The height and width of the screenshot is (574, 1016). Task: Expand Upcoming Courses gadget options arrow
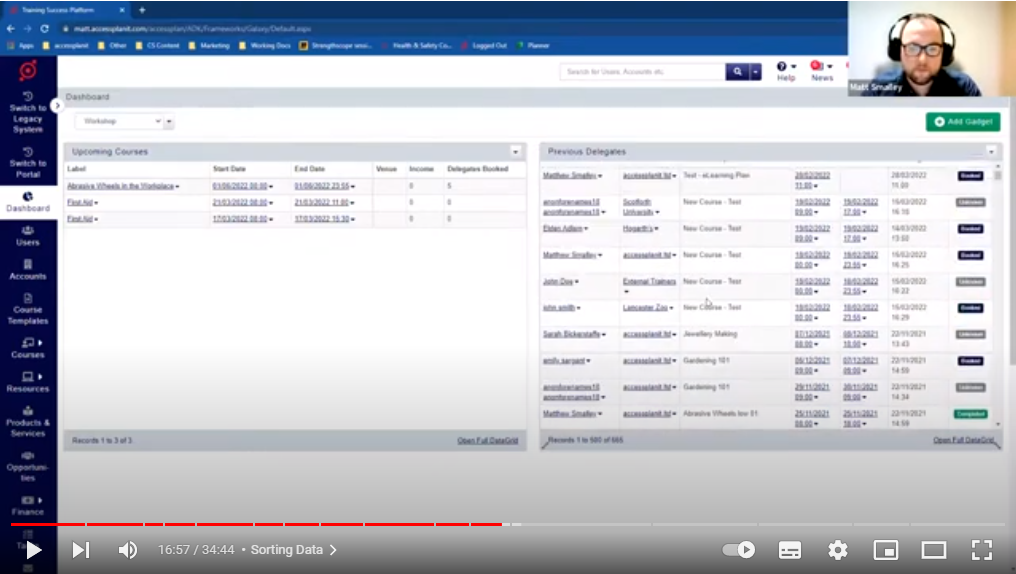coord(516,152)
